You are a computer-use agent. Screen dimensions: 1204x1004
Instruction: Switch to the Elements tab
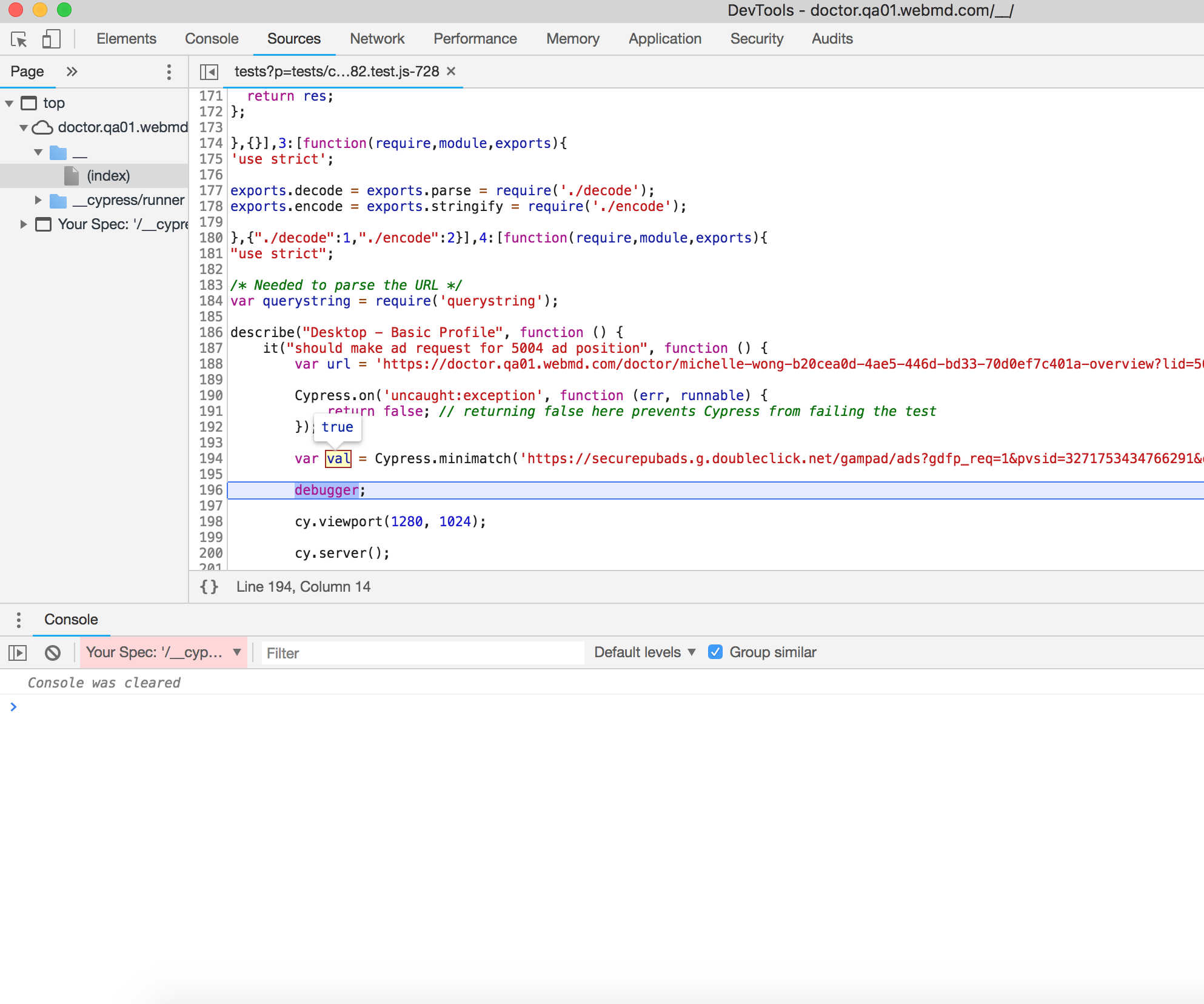pyautogui.click(x=126, y=39)
